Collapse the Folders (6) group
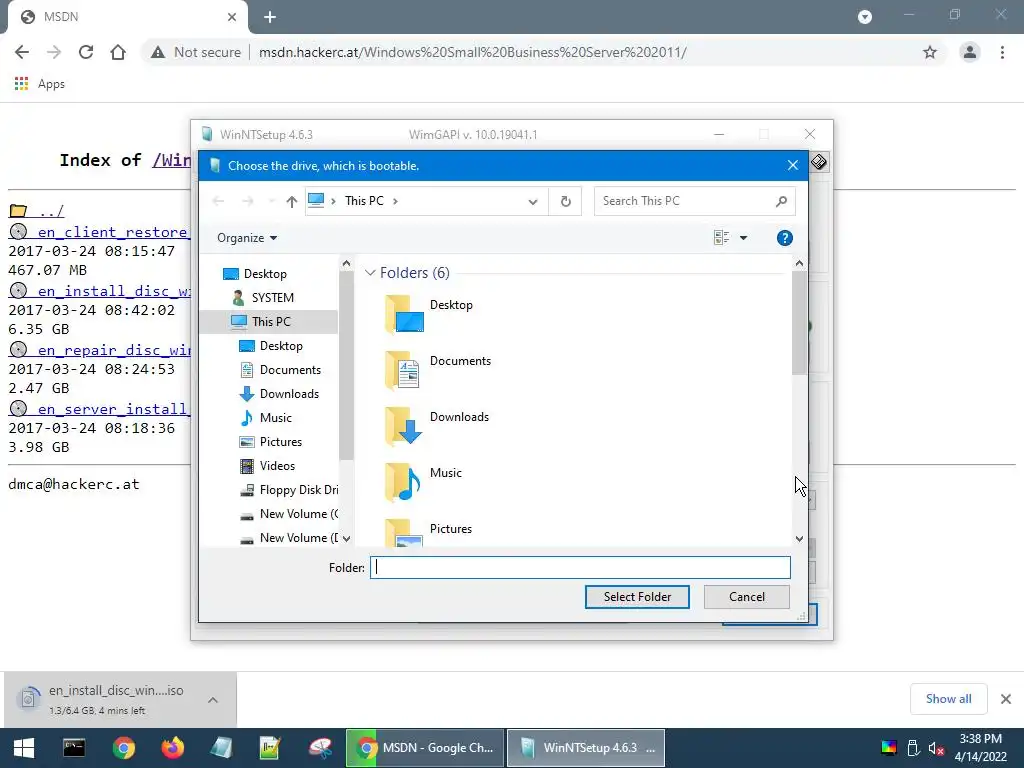 click(x=370, y=272)
